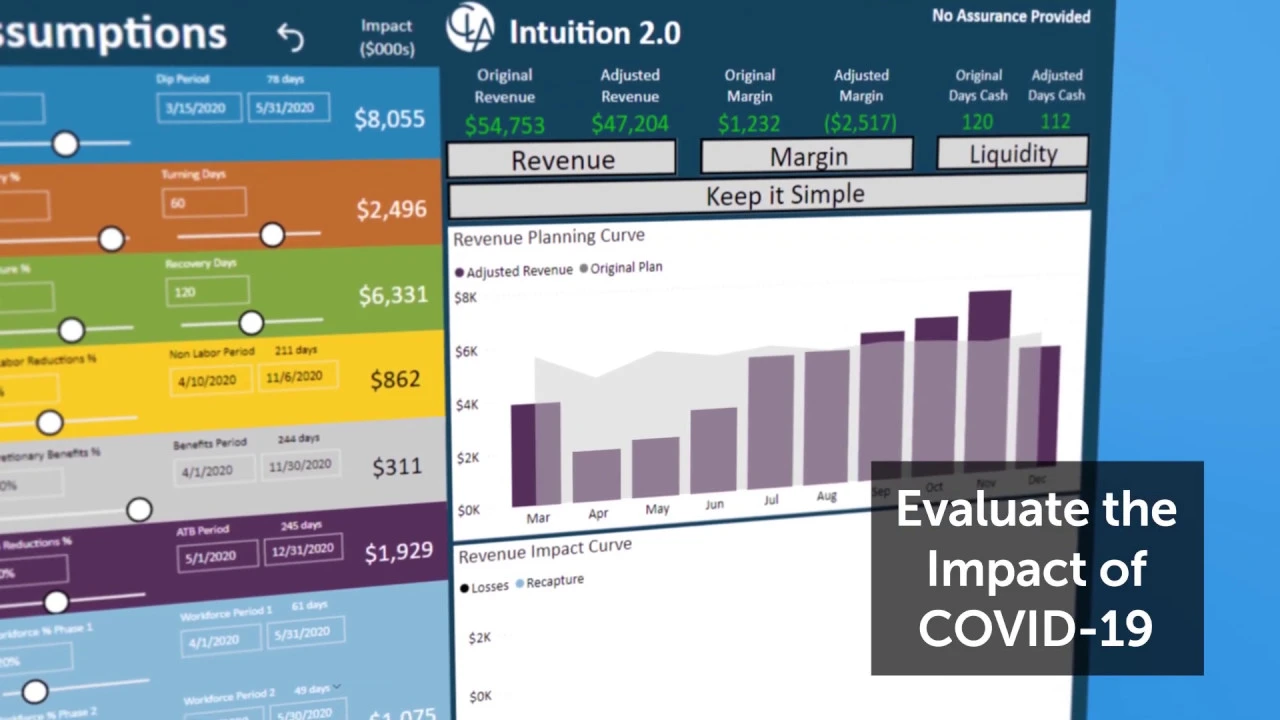Click the Impact ($000s) column header
The width and height of the screenshot is (1280, 720).
tap(388, 37)
